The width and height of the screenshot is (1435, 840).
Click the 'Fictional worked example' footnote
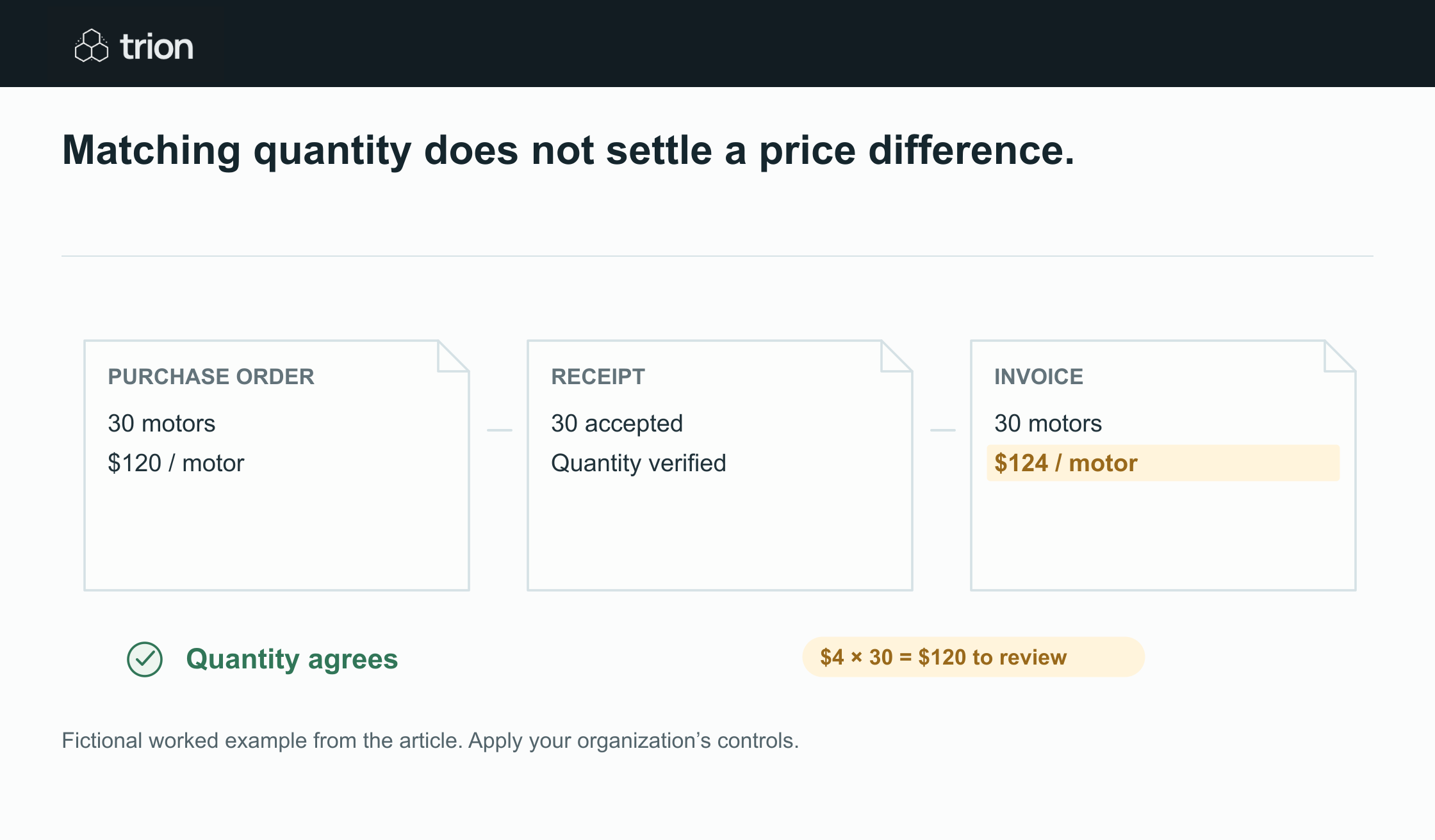click(x=430, y=740)
